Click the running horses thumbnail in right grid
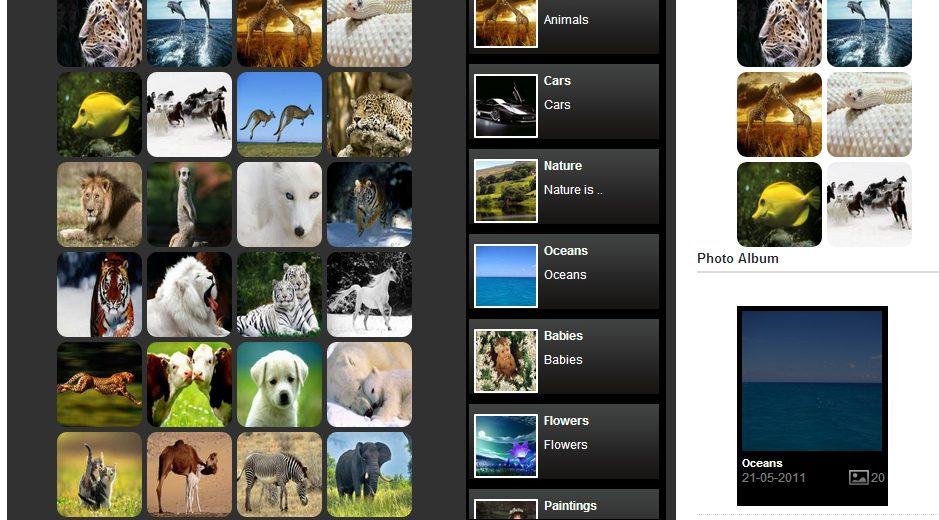939x520 pixels. pyautogui.click(x=870, y=204)
